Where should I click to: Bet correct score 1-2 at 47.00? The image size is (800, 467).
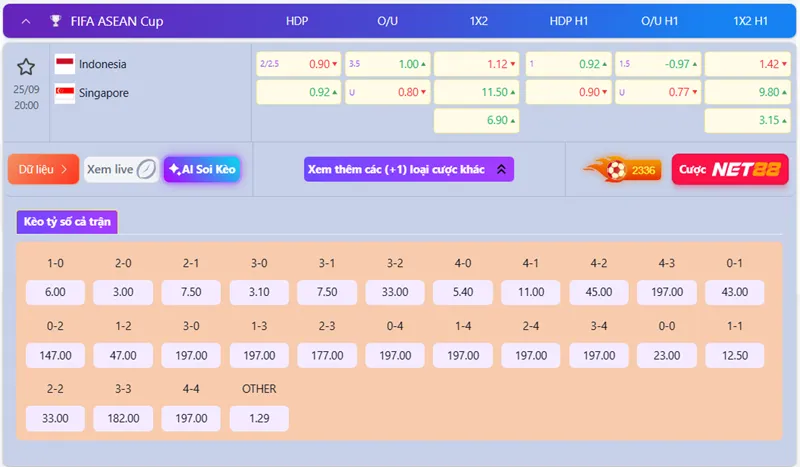(x=123, y=355)
